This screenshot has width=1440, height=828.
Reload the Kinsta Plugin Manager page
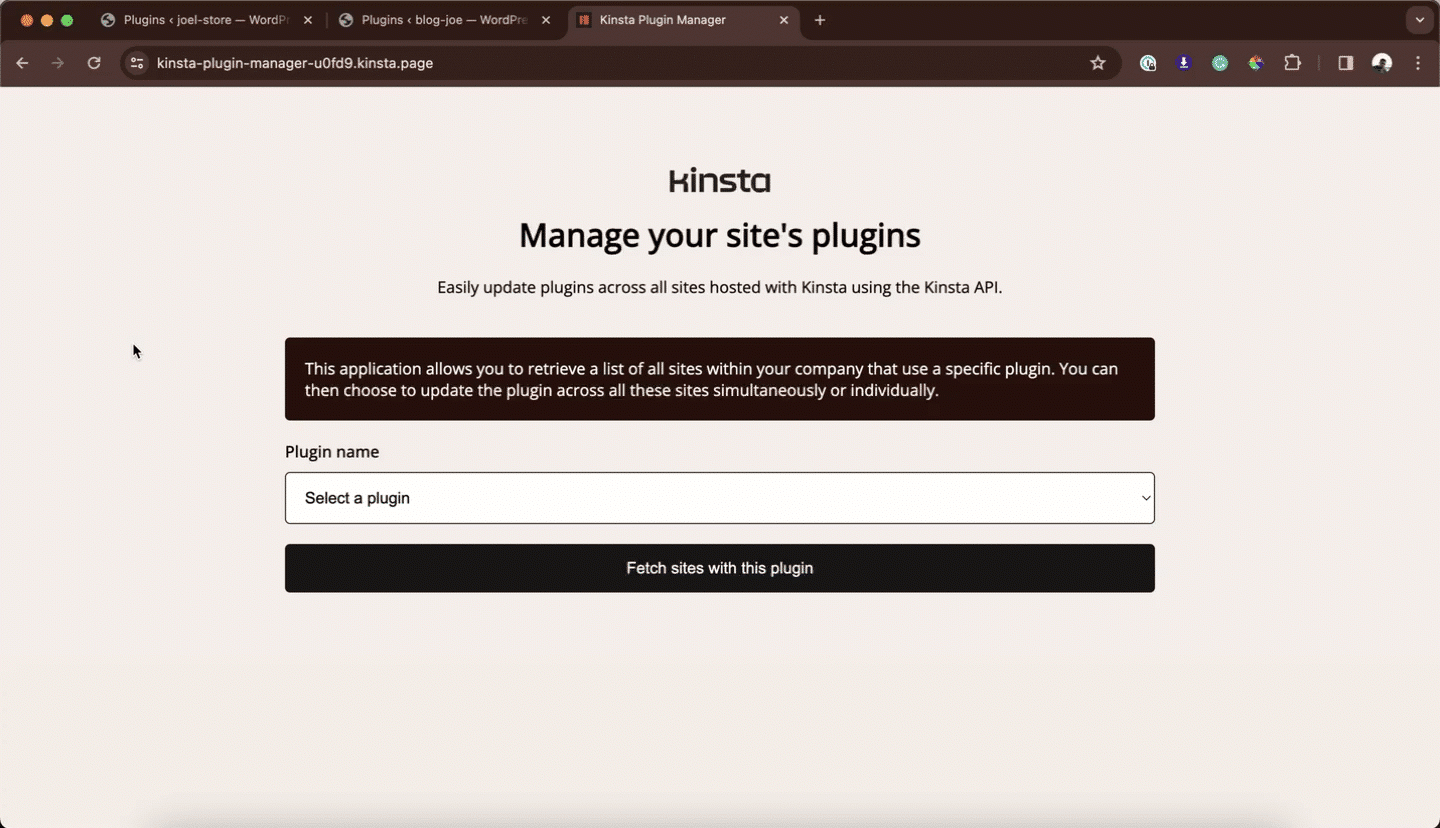[x=94, y=63]
